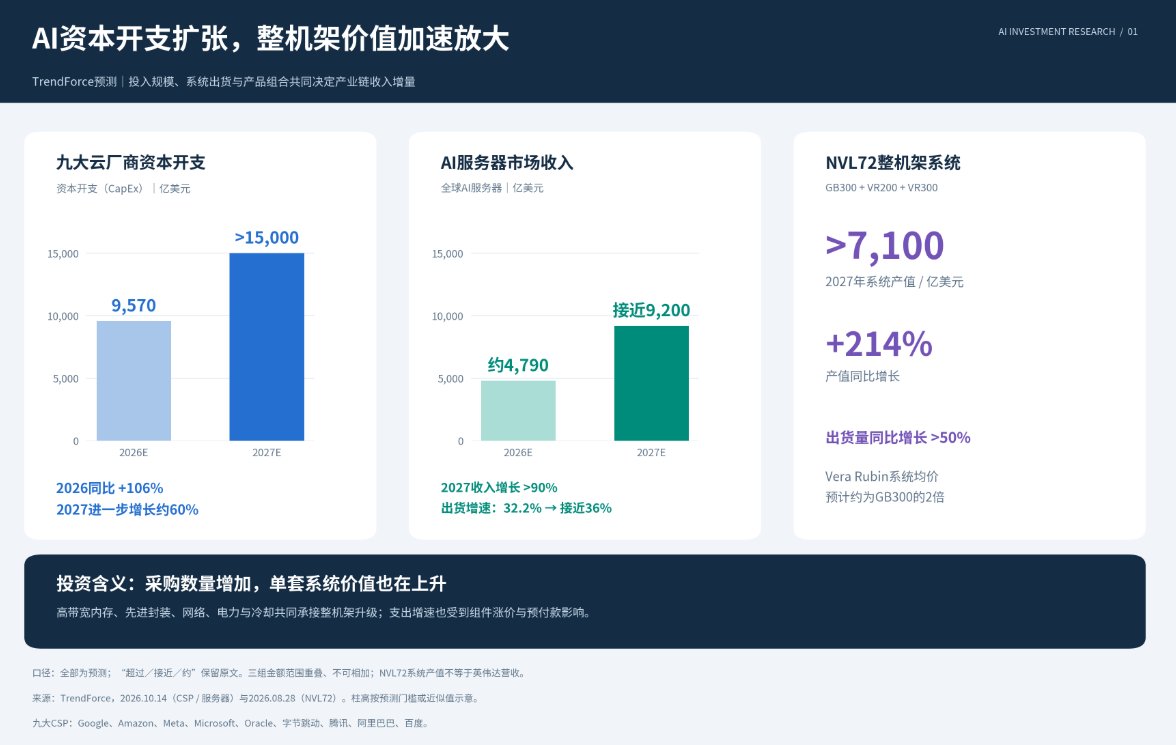This screenshot has width=1176, height=745.
Task: Click the "9,570" bar value label
Action: coord(134,305)
